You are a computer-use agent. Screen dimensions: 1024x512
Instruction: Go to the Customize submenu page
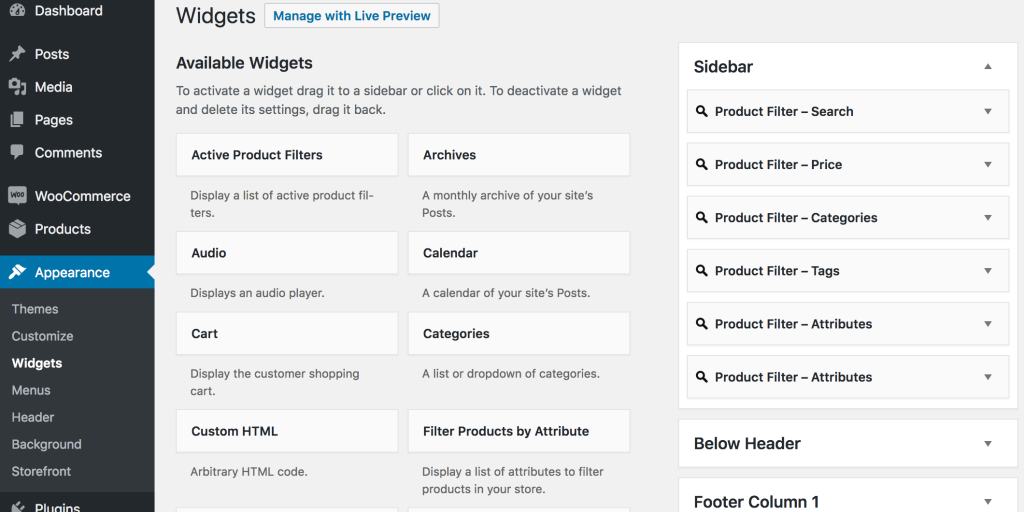pos(42,336)
